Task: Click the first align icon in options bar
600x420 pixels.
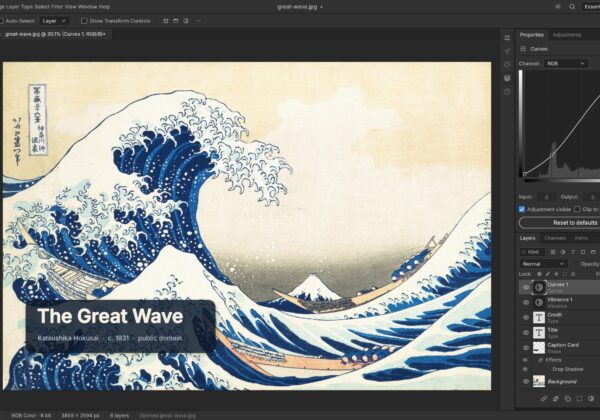Action: coord(166,21)
